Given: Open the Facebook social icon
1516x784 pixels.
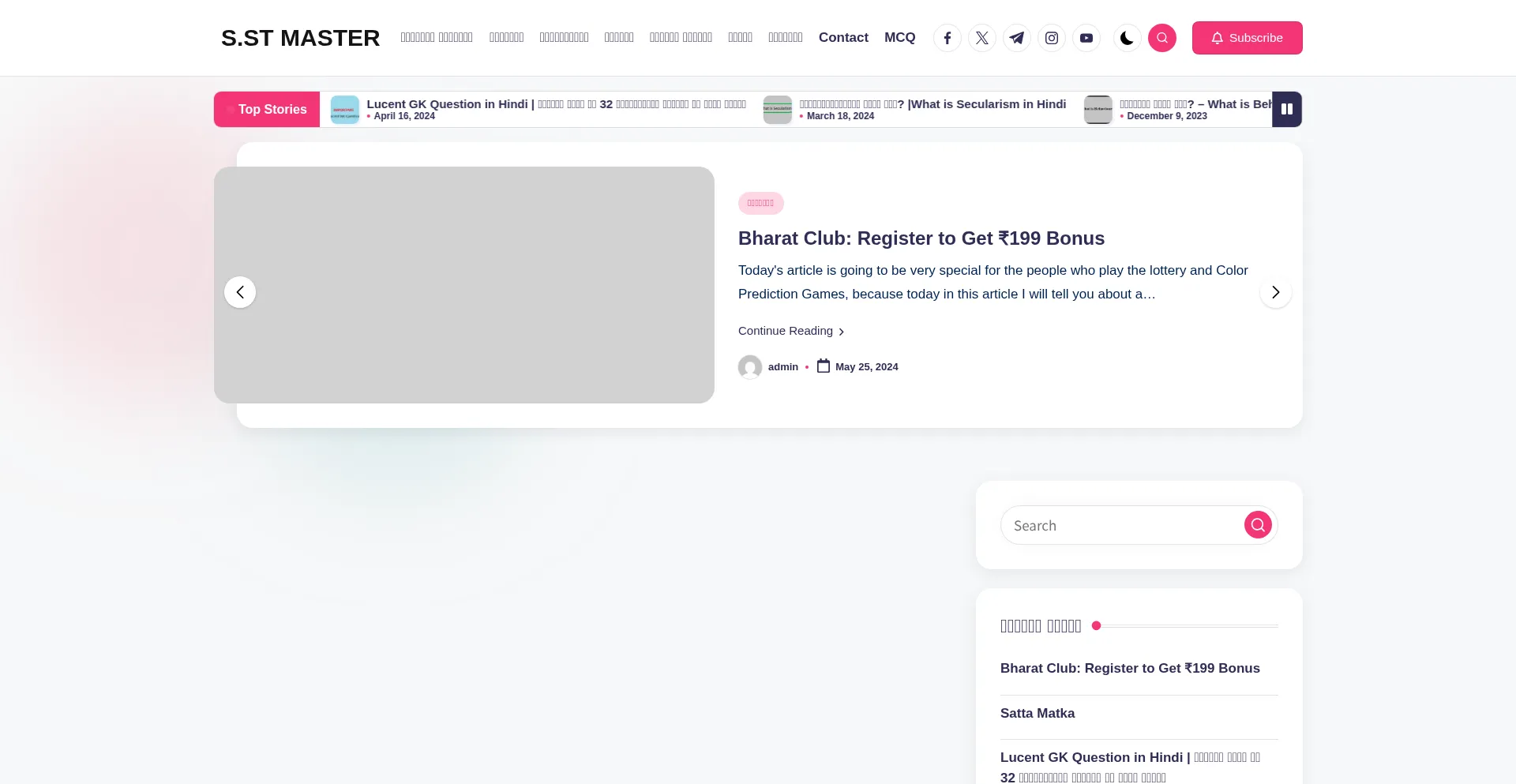Looking at the screenshot, I should (947, 38).
